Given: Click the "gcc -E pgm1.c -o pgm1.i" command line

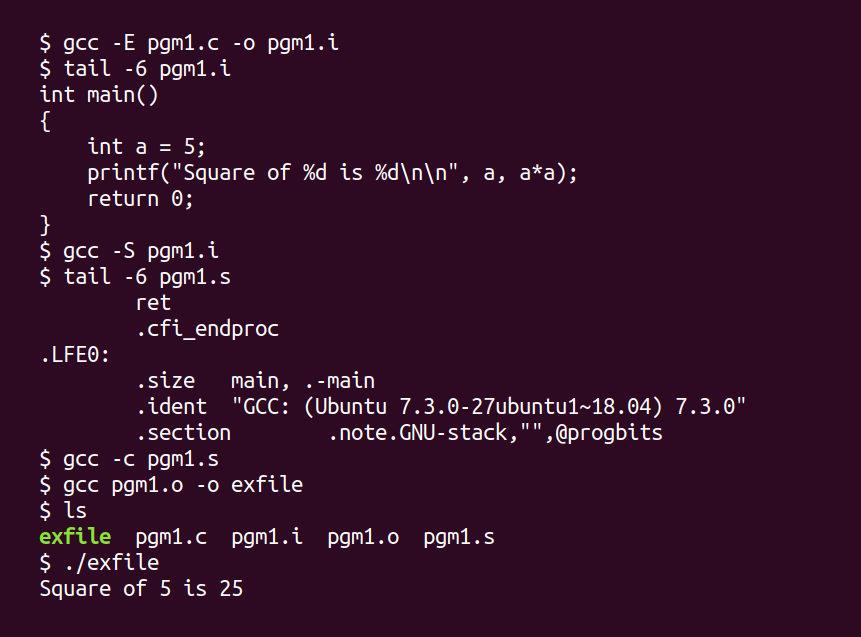Looking at the screenshot, I should pos(195,43).
